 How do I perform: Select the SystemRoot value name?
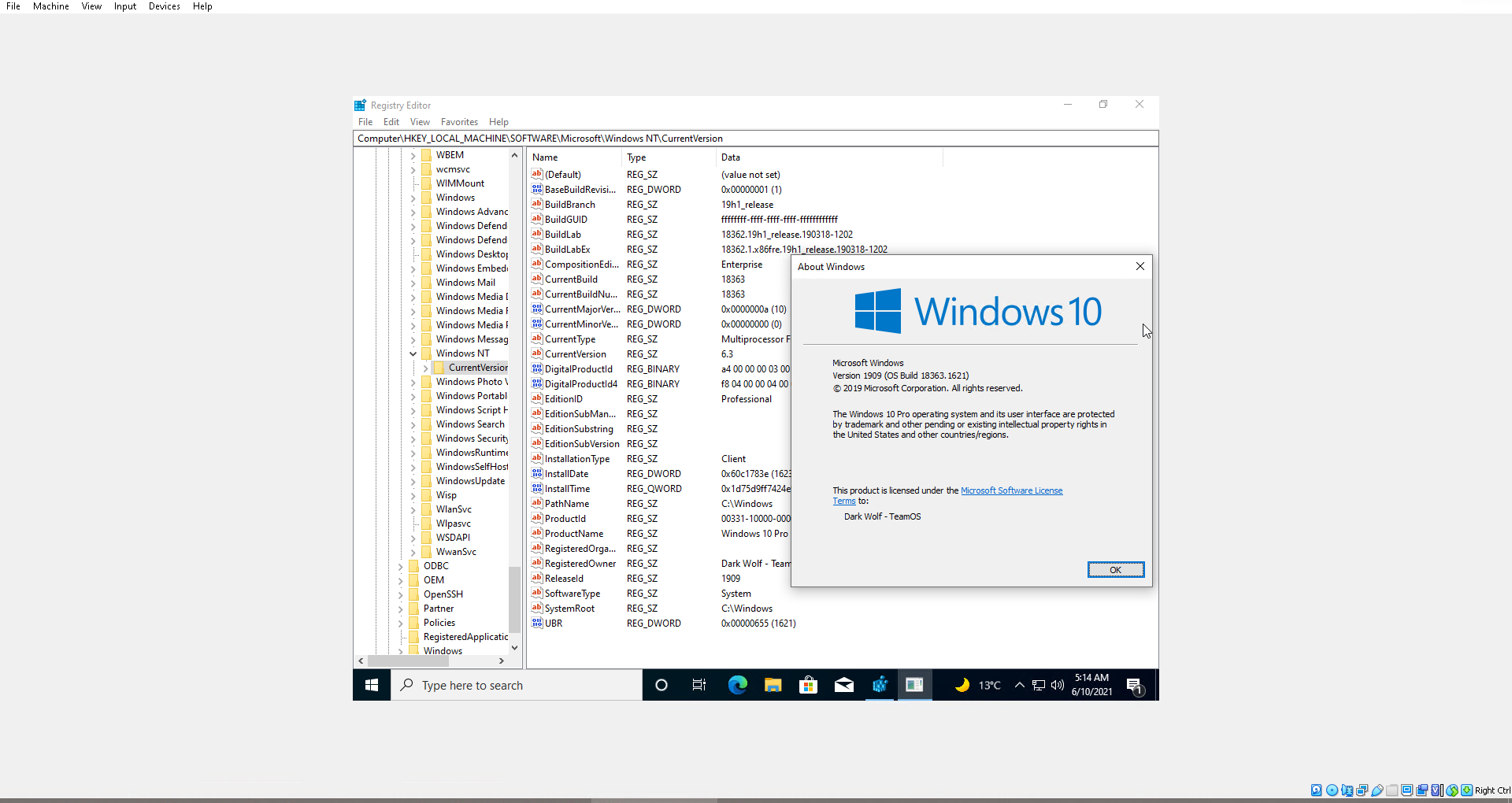click(x=569, y=609)
